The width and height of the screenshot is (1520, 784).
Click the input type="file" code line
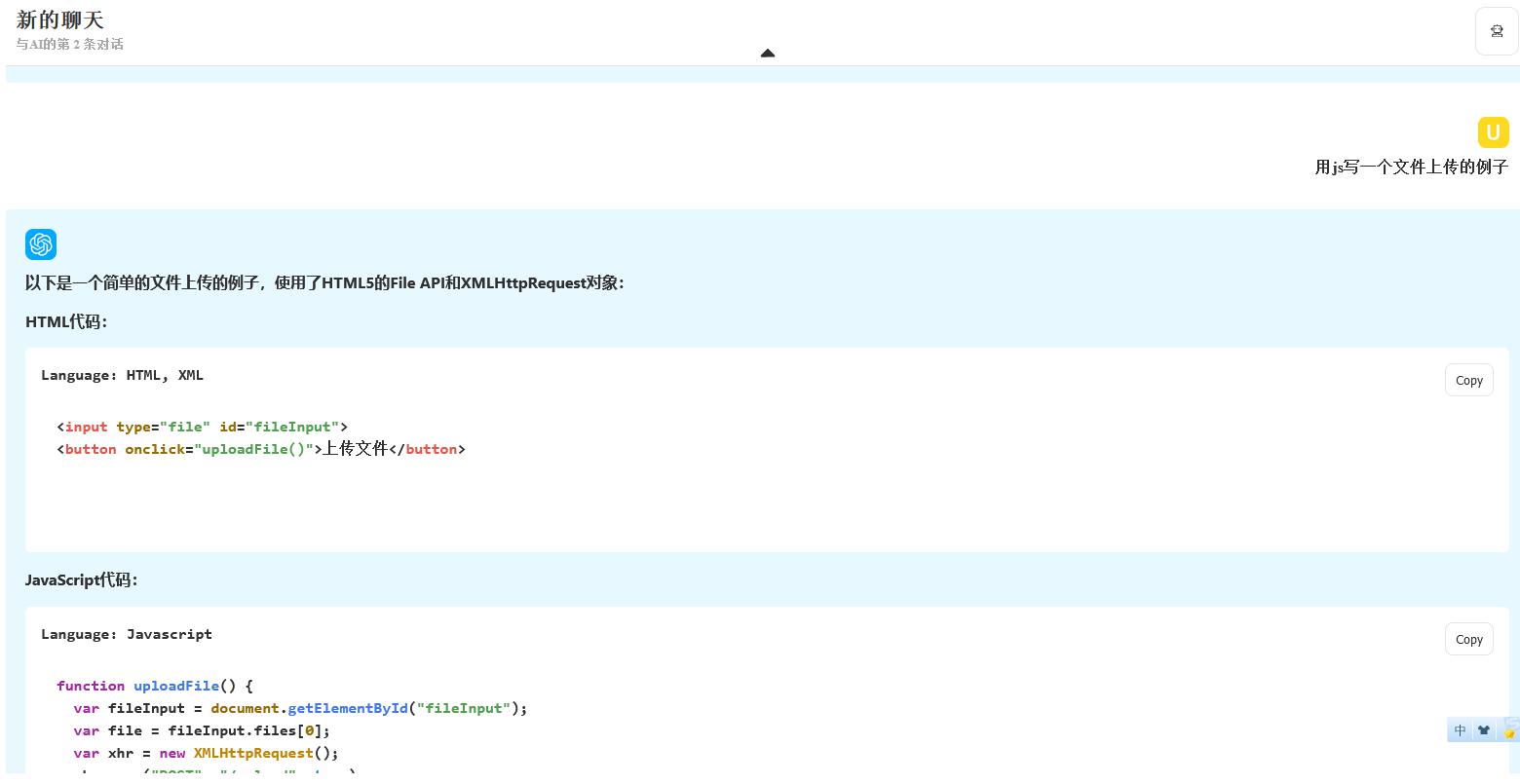coord(202,427)
